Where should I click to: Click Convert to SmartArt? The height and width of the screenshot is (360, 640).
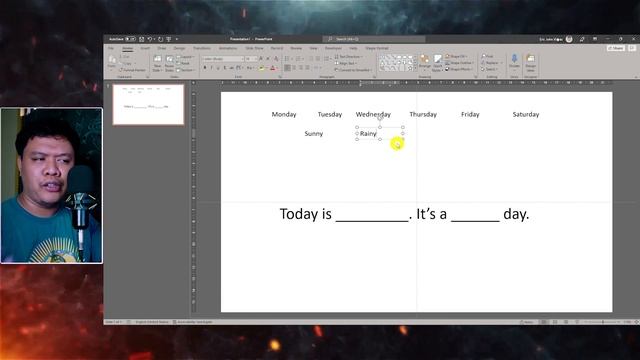point(353,70)
